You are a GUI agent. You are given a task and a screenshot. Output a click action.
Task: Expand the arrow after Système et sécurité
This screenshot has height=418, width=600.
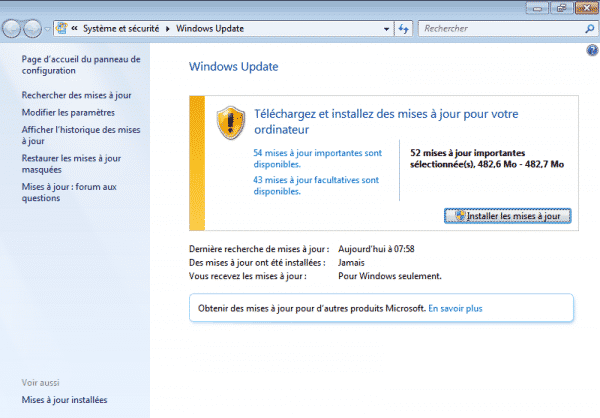(x=168, y=29)
